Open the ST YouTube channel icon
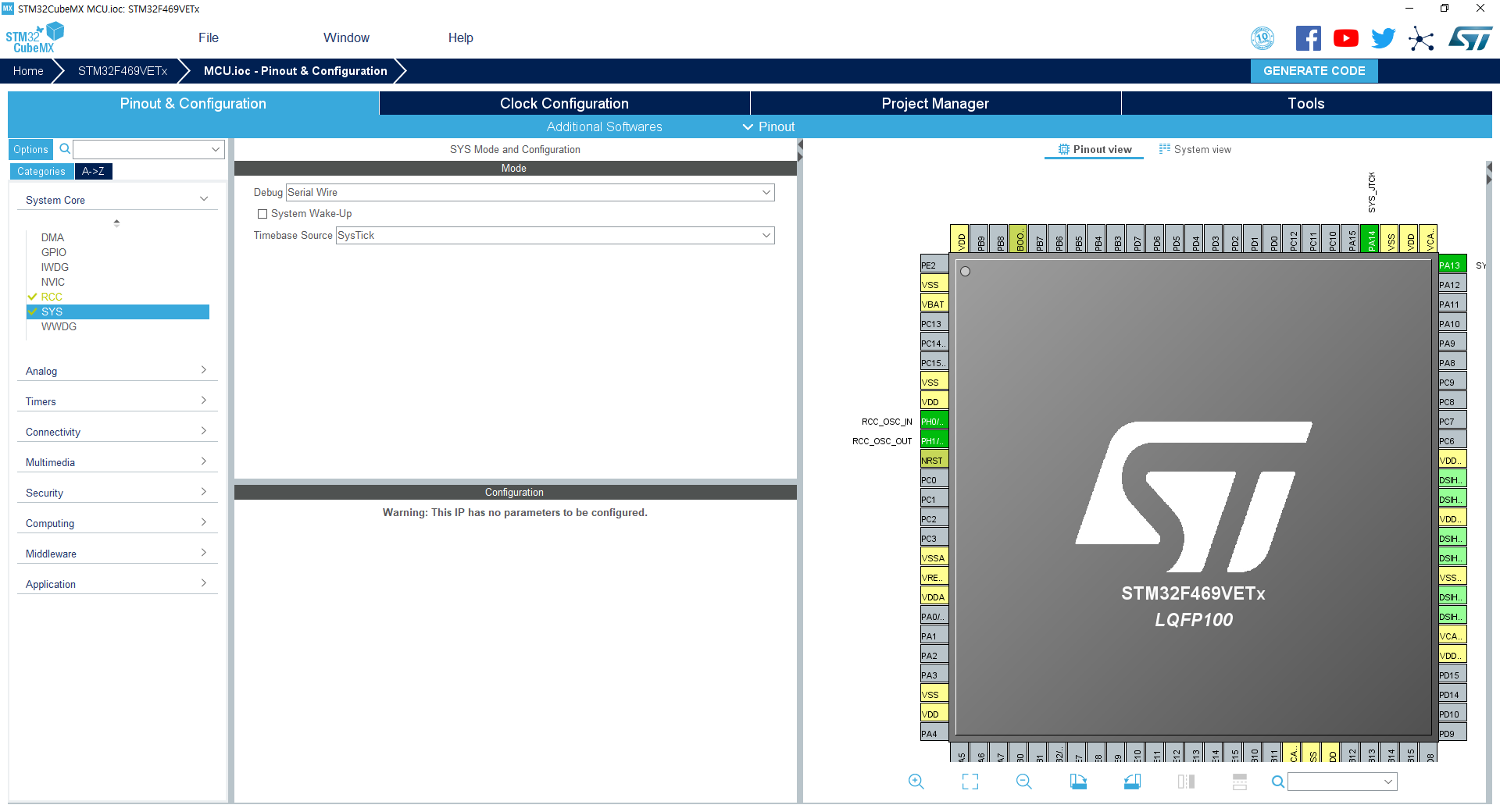The height and width of the screenshot is (812, 1500). (1346, 38)
